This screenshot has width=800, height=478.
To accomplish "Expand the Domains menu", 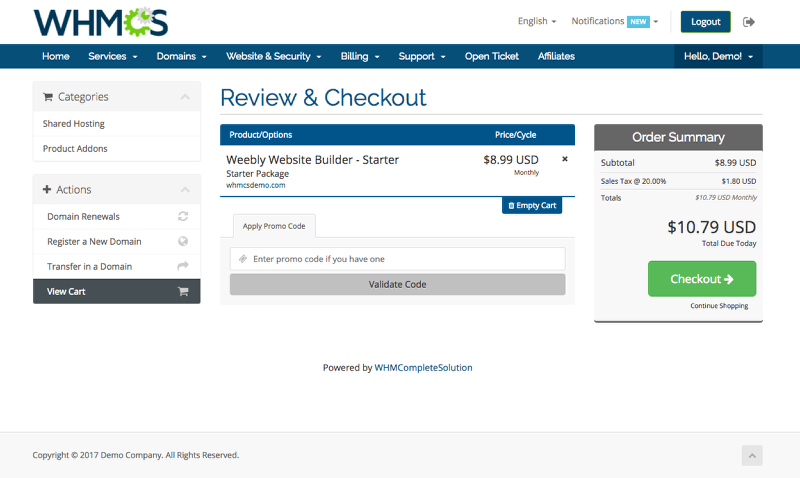I will (x=181, y=56).
